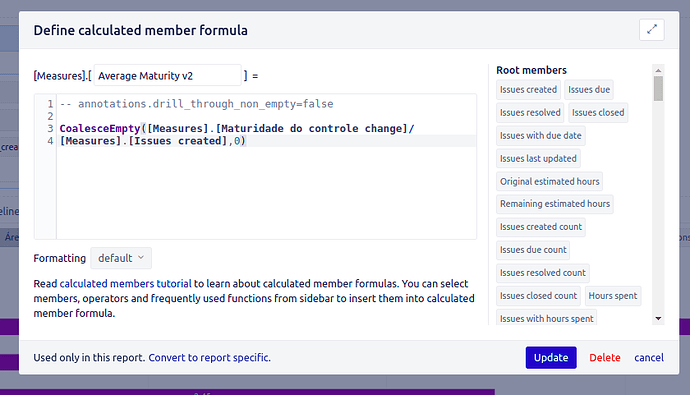Insert the Issues last updated member
The width and height of the screenshot is (690, 395).
538,158
